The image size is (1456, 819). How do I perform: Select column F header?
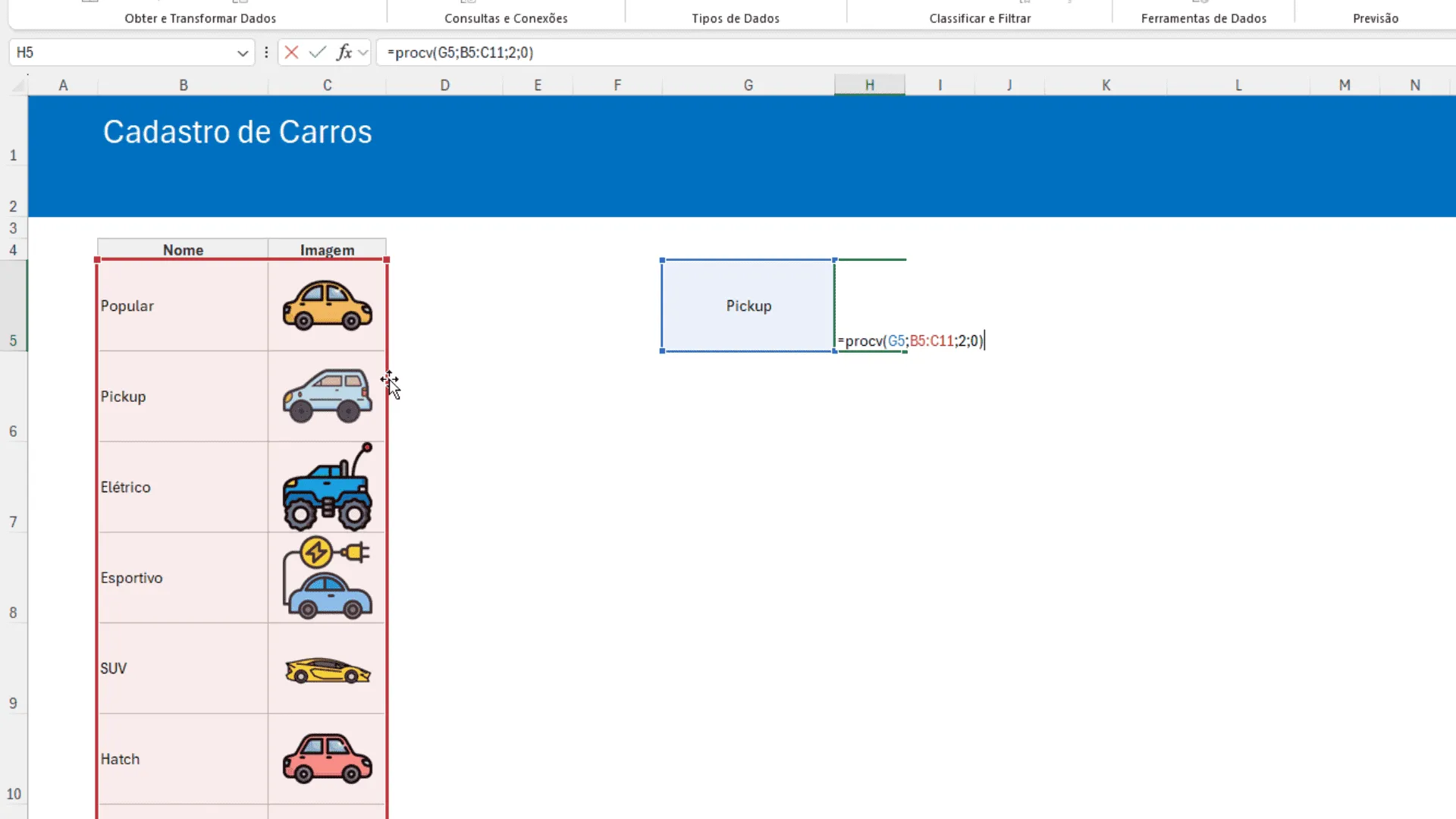(x=617, y=86)
